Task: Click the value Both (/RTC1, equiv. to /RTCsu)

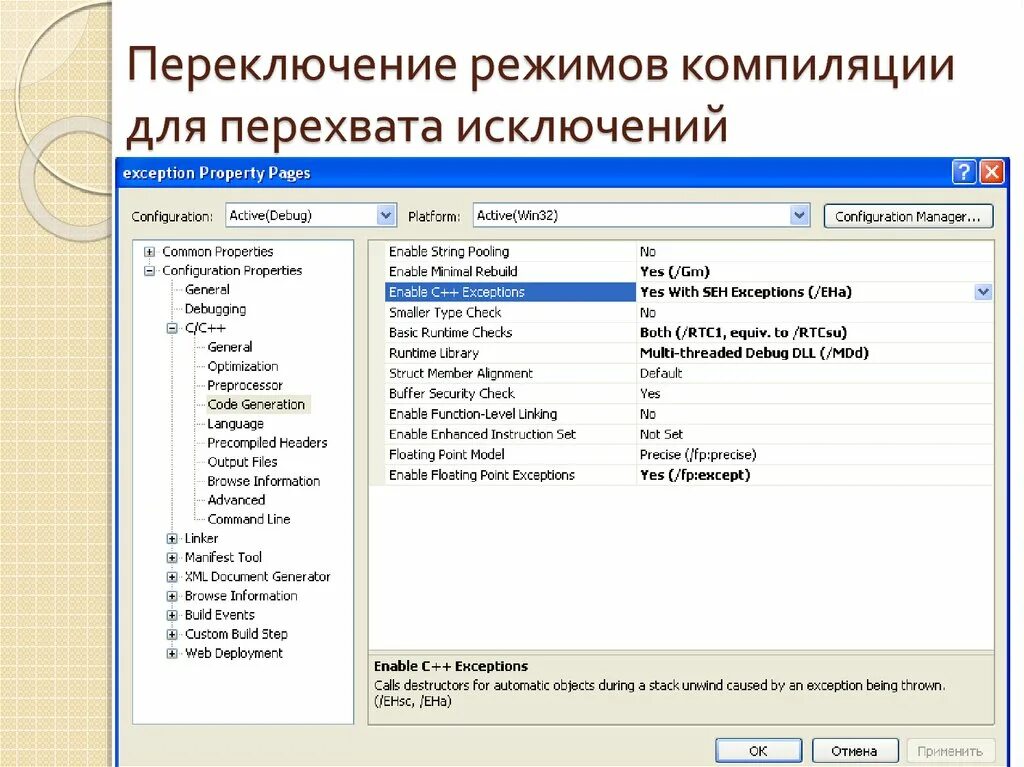Action: [743, 333]
